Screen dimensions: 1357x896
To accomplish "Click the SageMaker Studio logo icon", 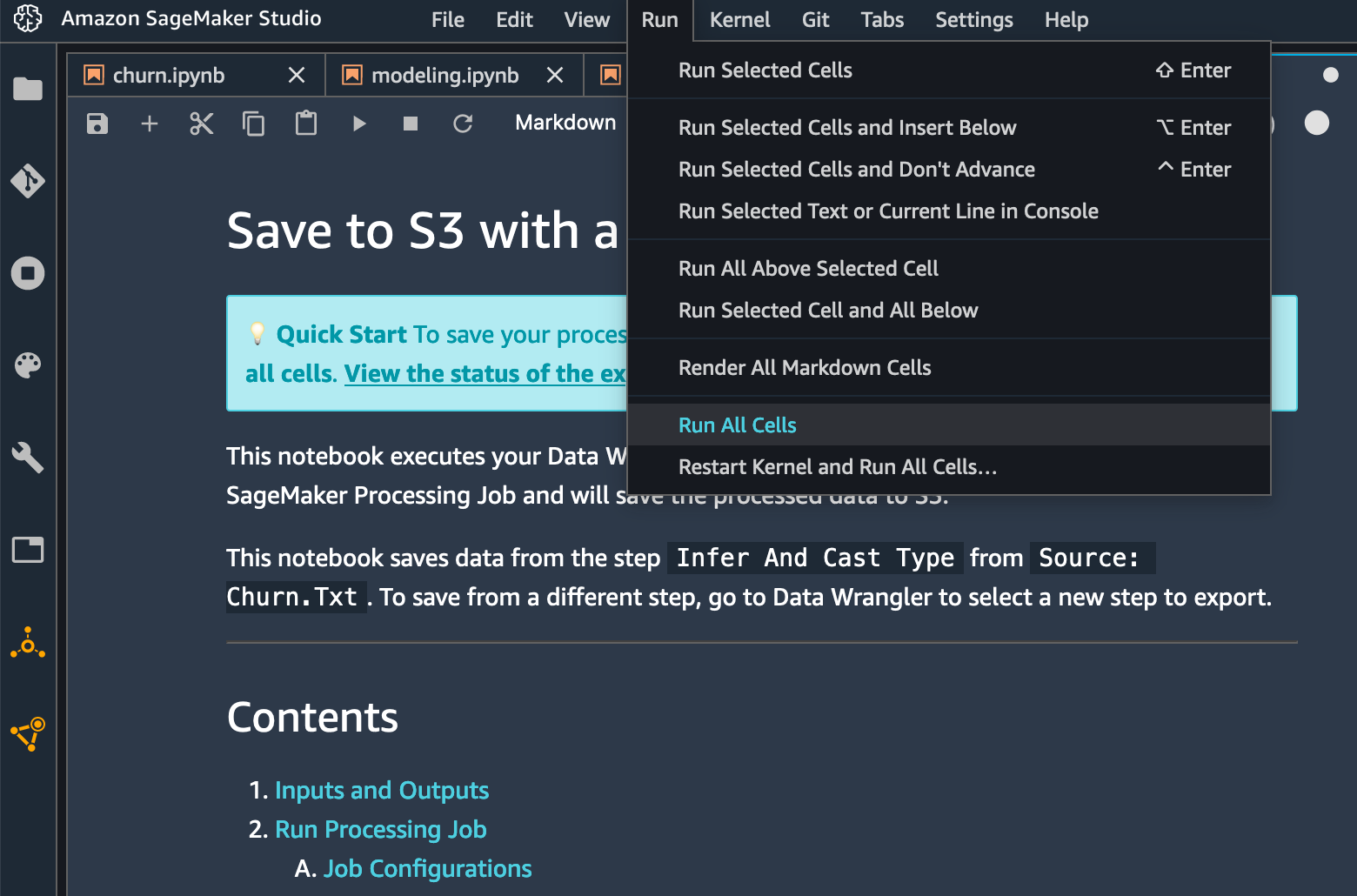I will click(28, 18).
